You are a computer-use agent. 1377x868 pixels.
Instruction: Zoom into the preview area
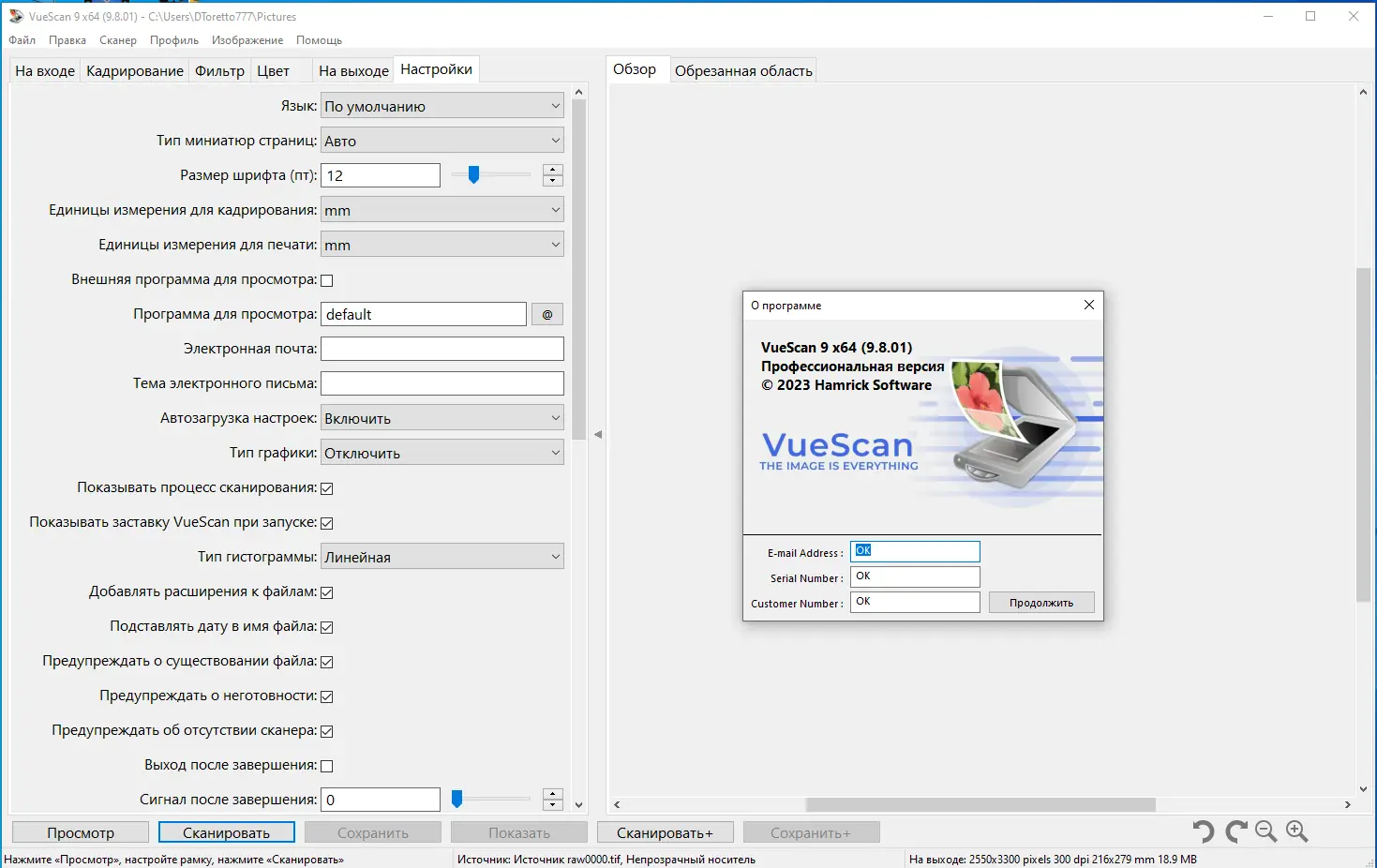(1297, 831)
